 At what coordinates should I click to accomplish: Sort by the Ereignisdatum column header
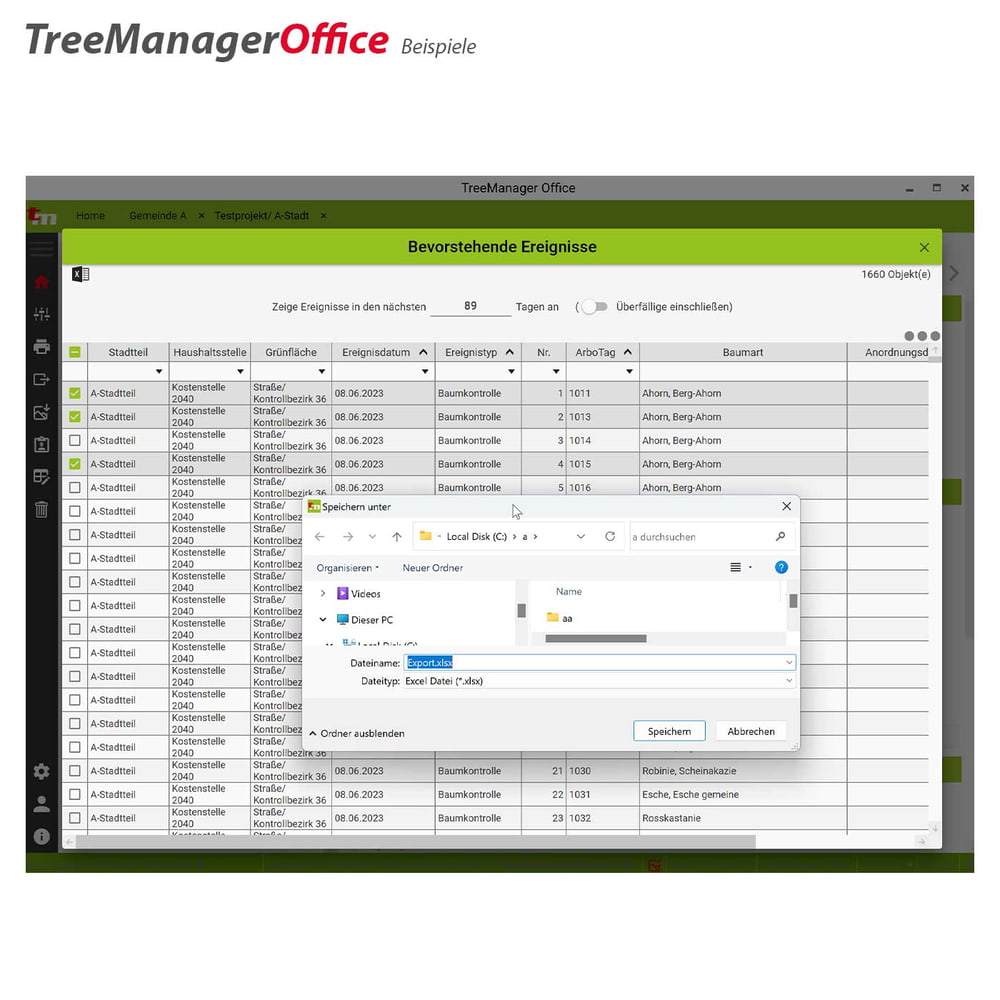click(376, 352)
